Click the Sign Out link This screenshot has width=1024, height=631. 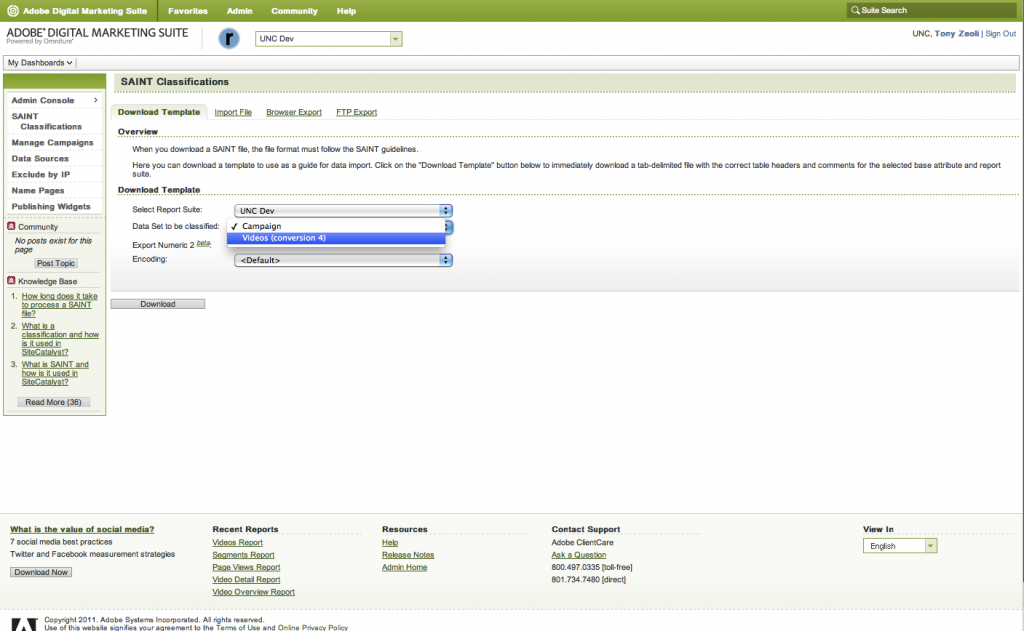[x=1000, y=34]
